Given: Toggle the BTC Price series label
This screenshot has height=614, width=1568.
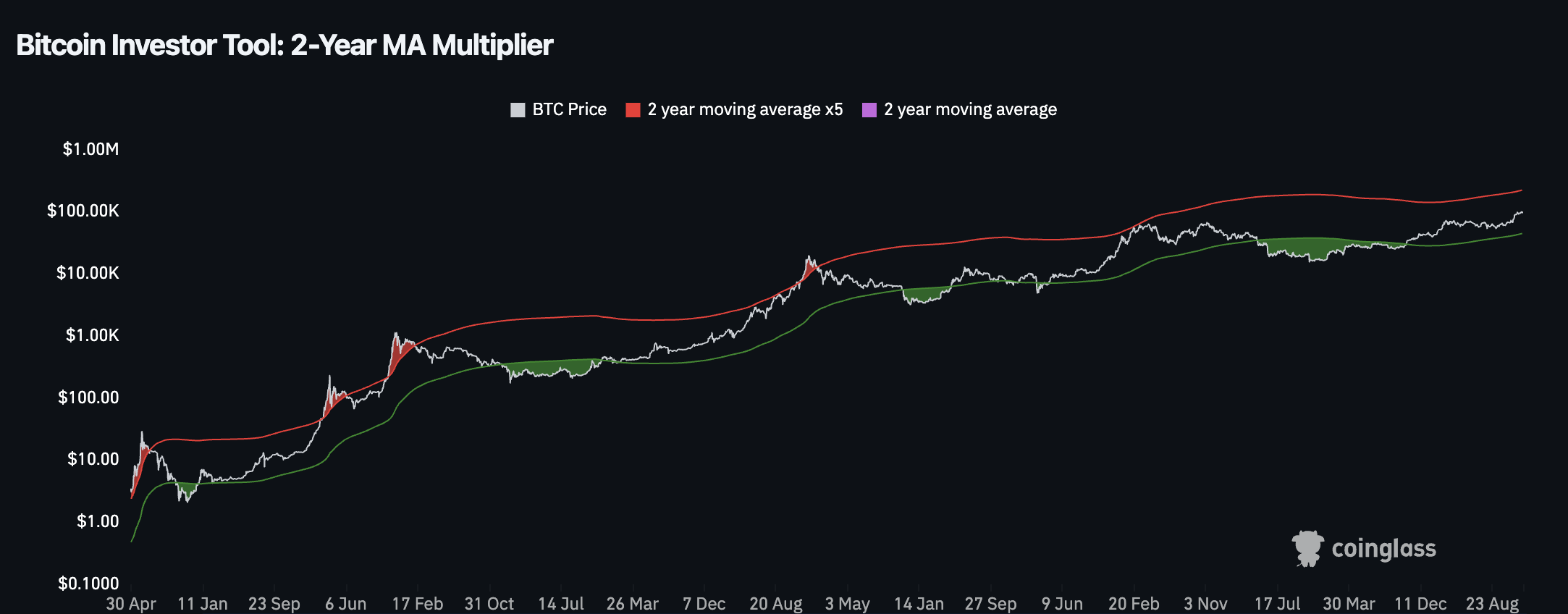Looking at the screenshot, I should [x=569, y=110].
